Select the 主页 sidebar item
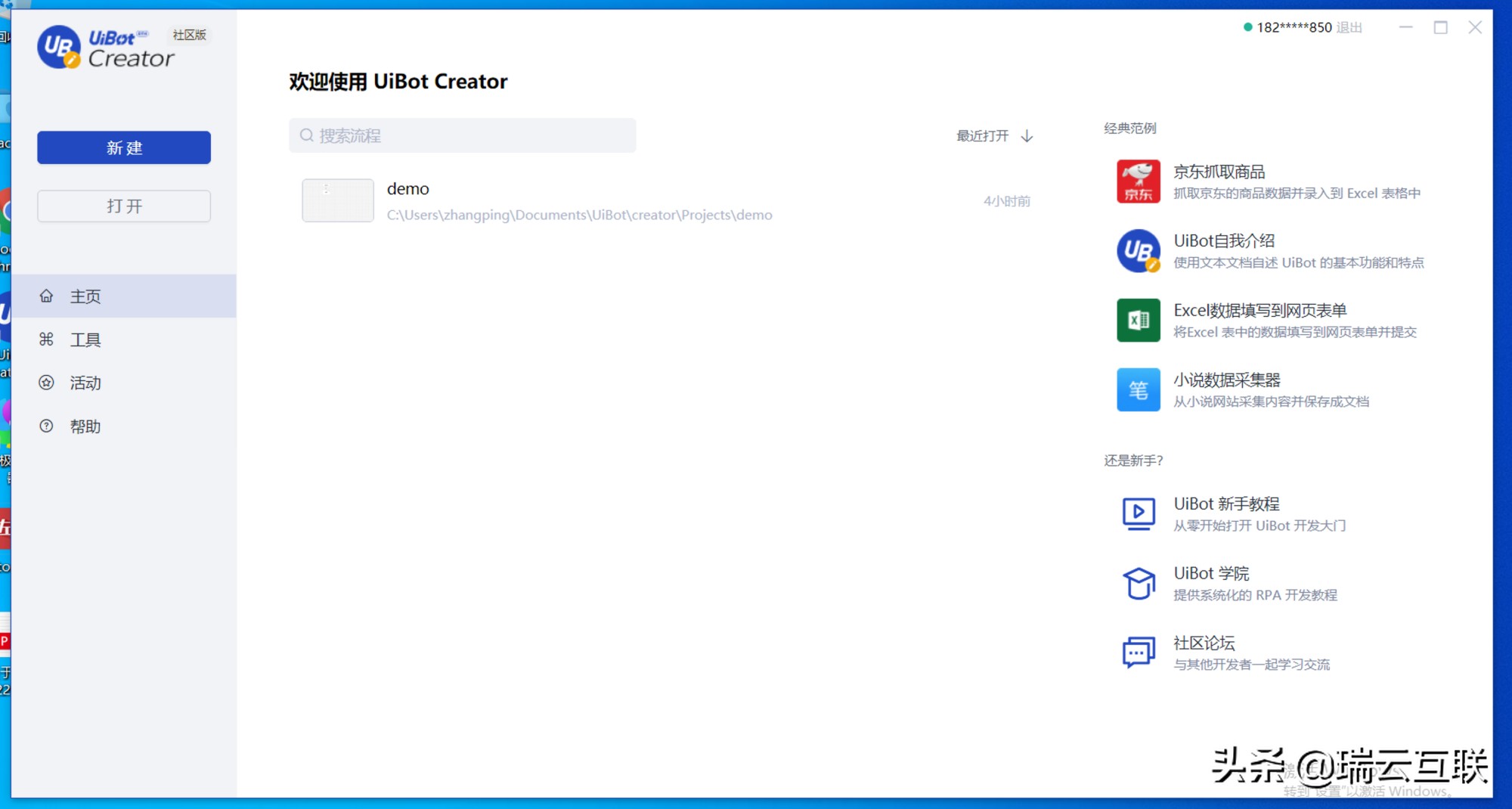This screenshot has height=809, width=1512. click(124, 296)
